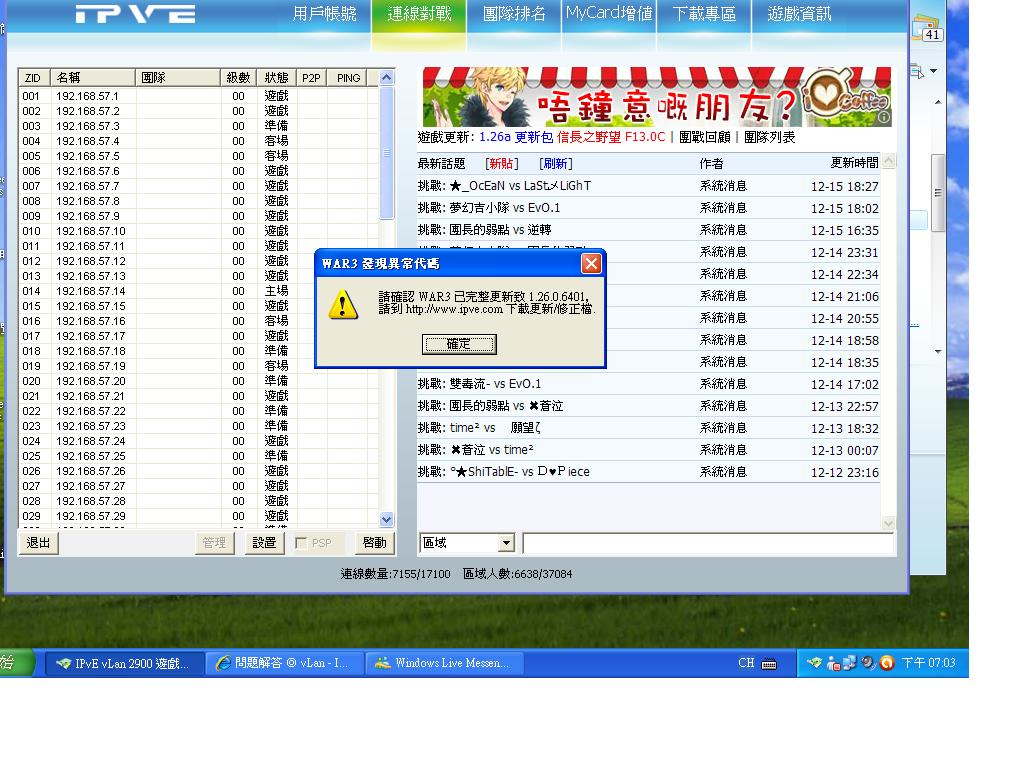Click the 新貼 link
Viewport: 1024px width, 768px height.
[x=502, y=163]
